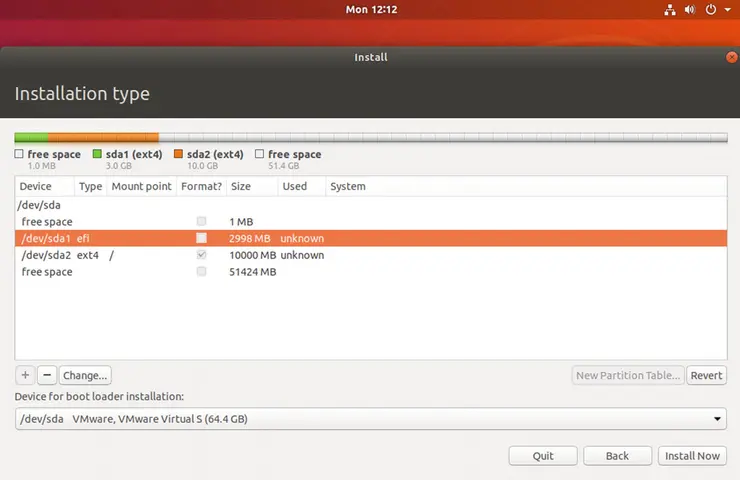Click the minus icon to remove partition
This screenshot has width=740, height=480.
46,376
